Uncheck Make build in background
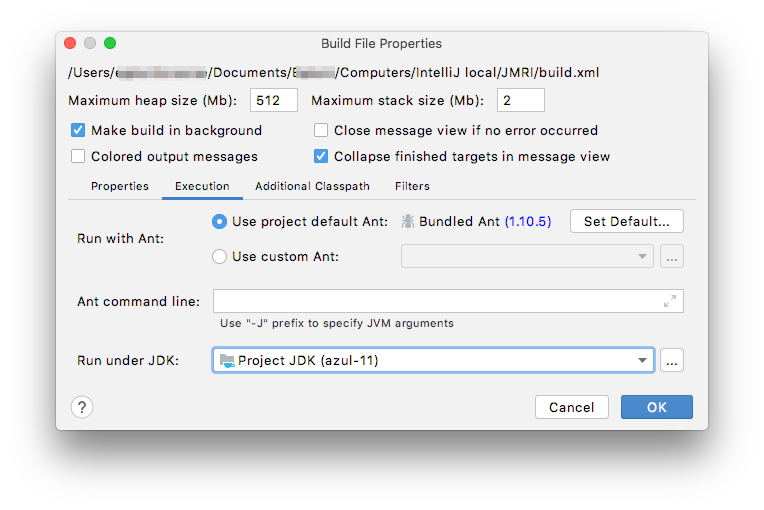 coord(78,130)
